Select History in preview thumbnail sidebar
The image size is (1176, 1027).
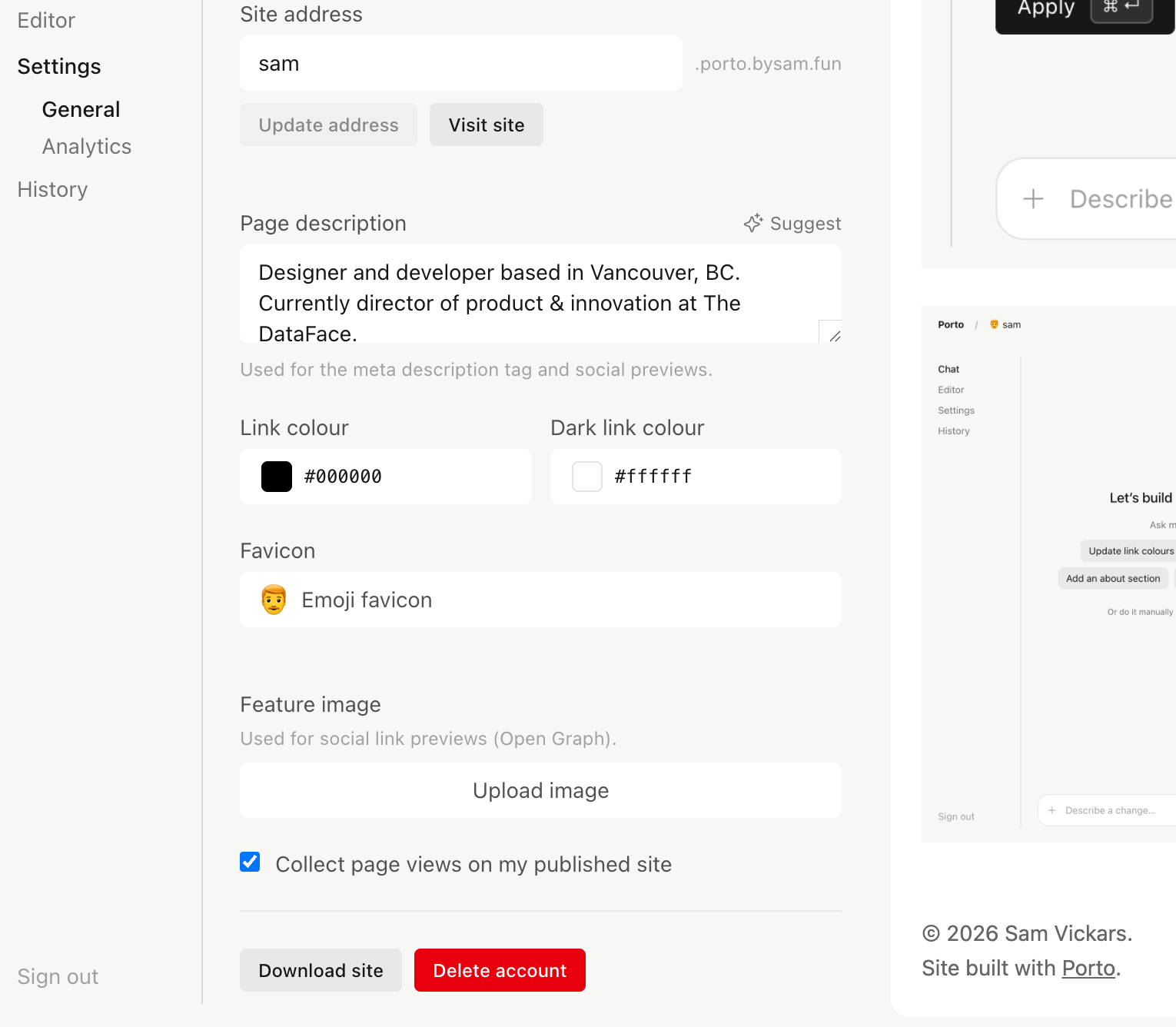[954, 431]
